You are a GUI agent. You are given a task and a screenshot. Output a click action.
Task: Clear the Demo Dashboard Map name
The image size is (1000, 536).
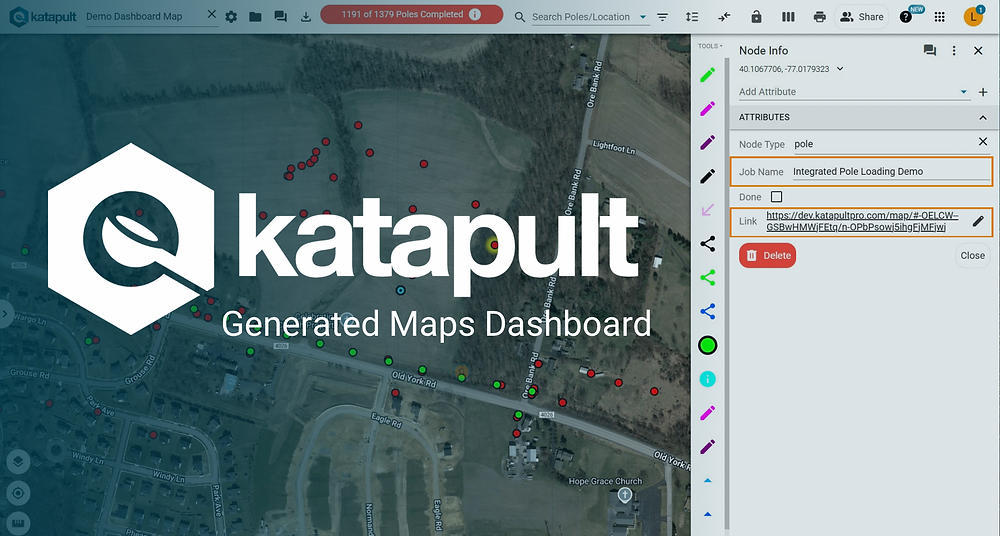click(212, 14)
